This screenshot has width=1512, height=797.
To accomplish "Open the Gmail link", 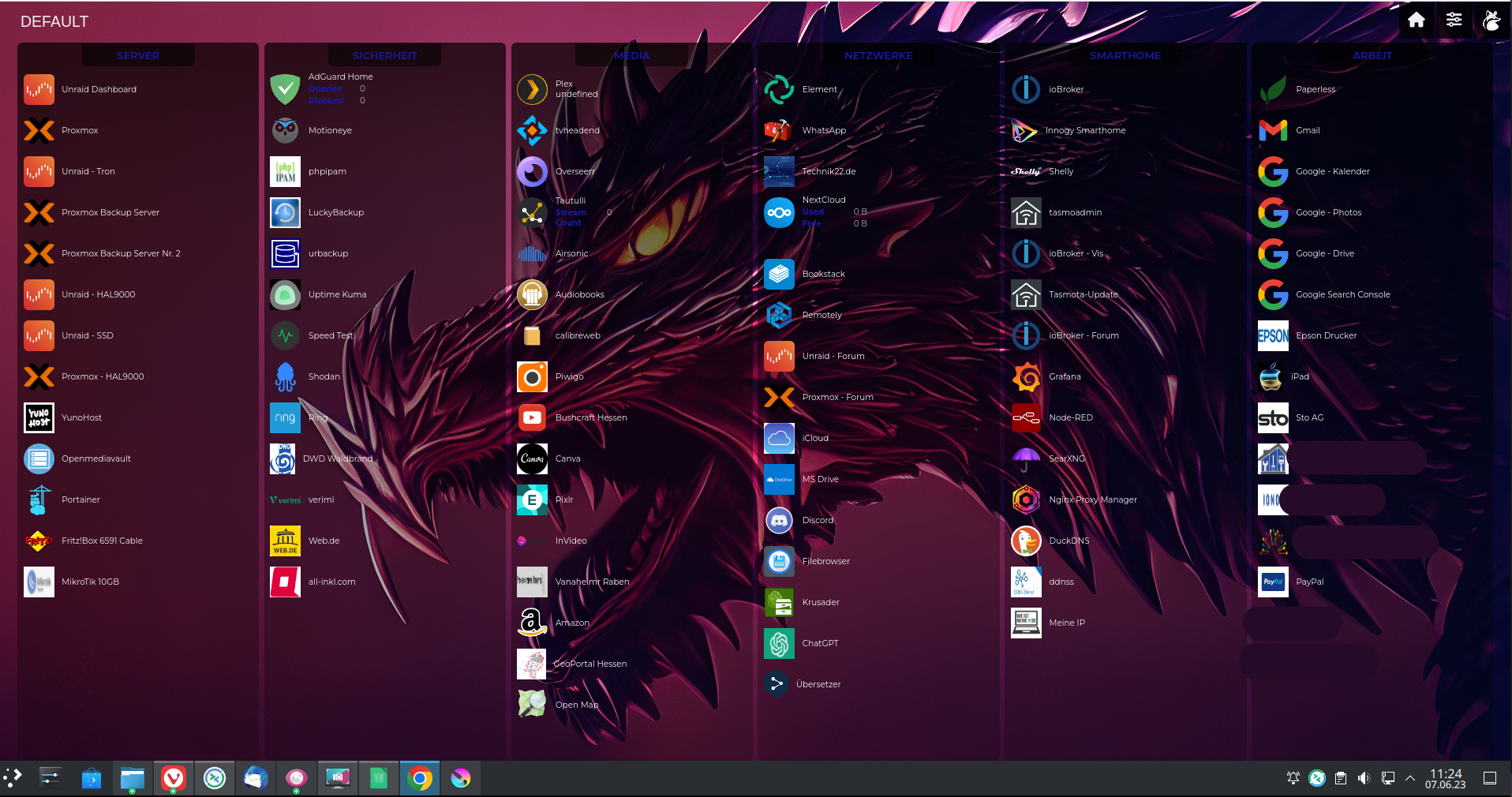I will [x=1307, y=130].
